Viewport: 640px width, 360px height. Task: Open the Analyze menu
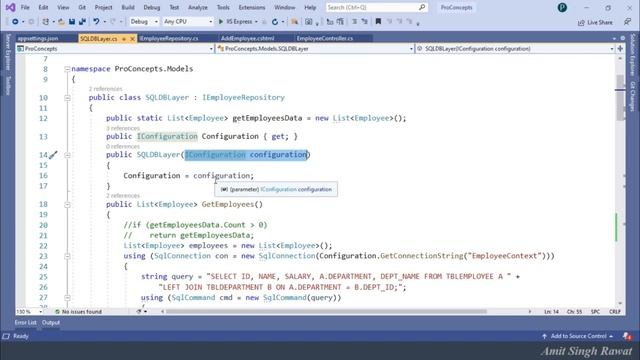coord(198,7)
